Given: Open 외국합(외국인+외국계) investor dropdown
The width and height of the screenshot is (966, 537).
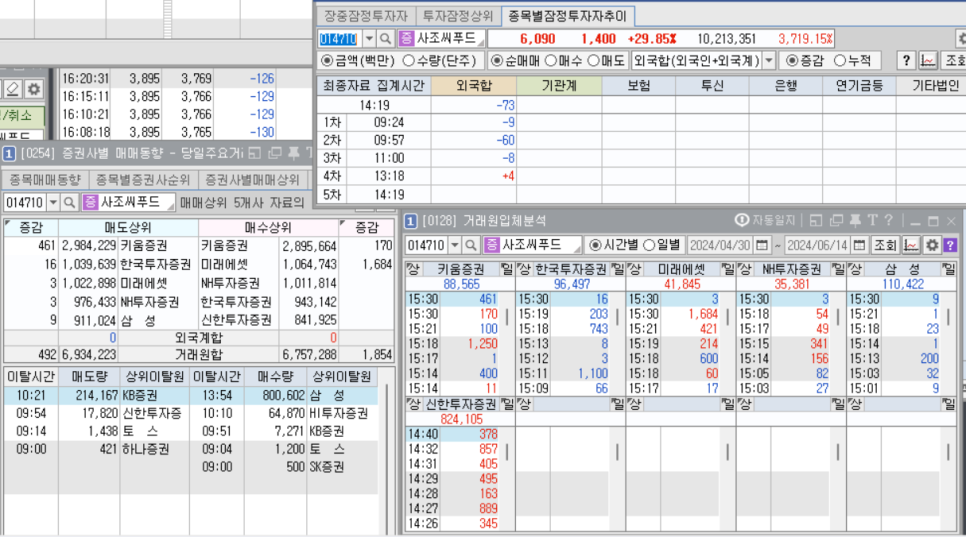Looking at the screenshot, I should coord(769,60).
